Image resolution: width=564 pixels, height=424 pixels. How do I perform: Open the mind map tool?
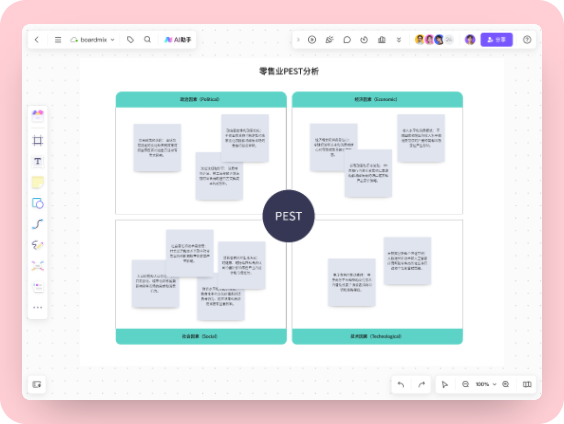pos(37,266)
